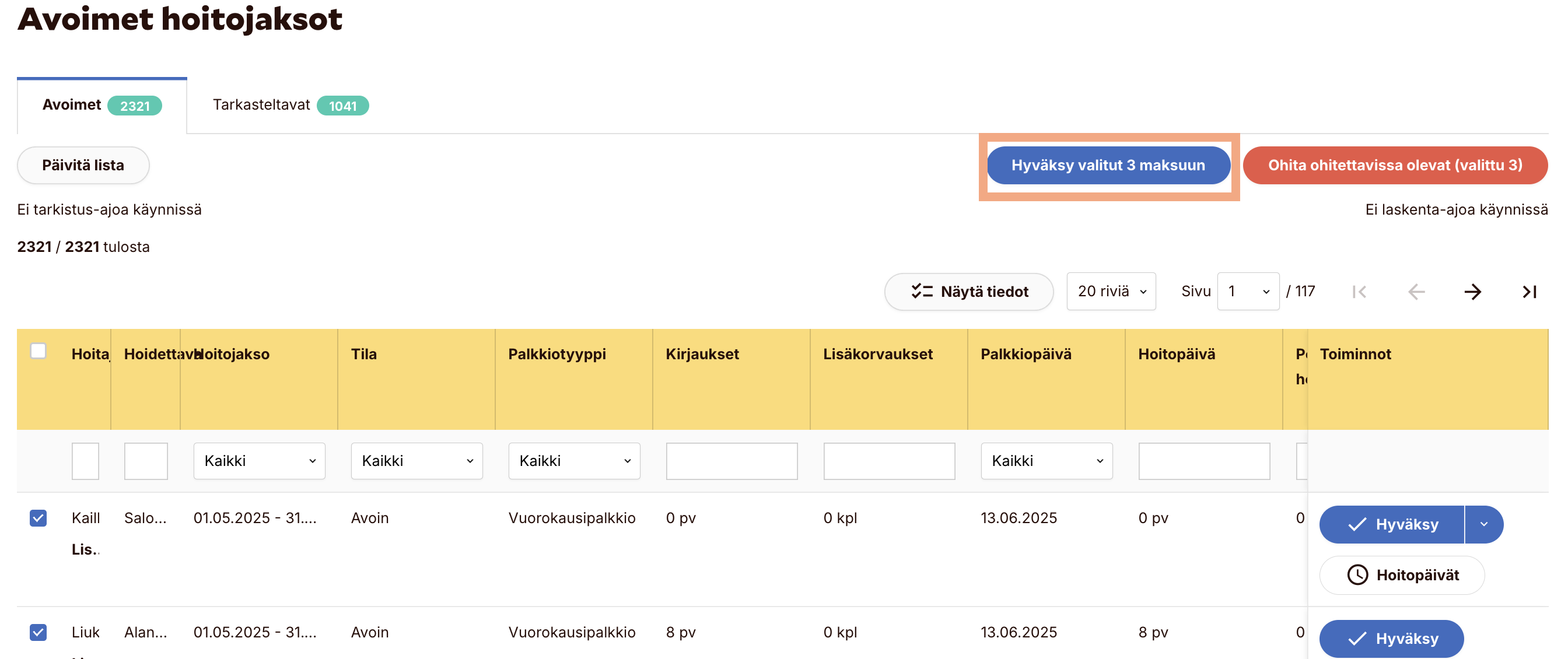Click the Kirjaukset filter input field
Viewport: 1568px width, 659px height.
[x=731, y=461]
